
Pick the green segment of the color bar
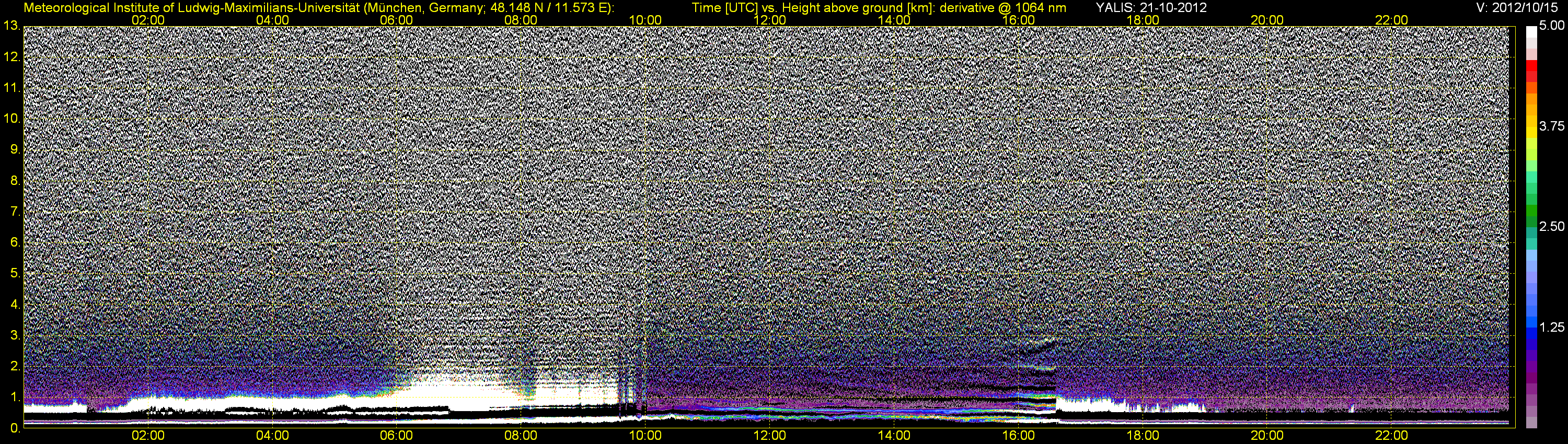[x=1531, y=210]
